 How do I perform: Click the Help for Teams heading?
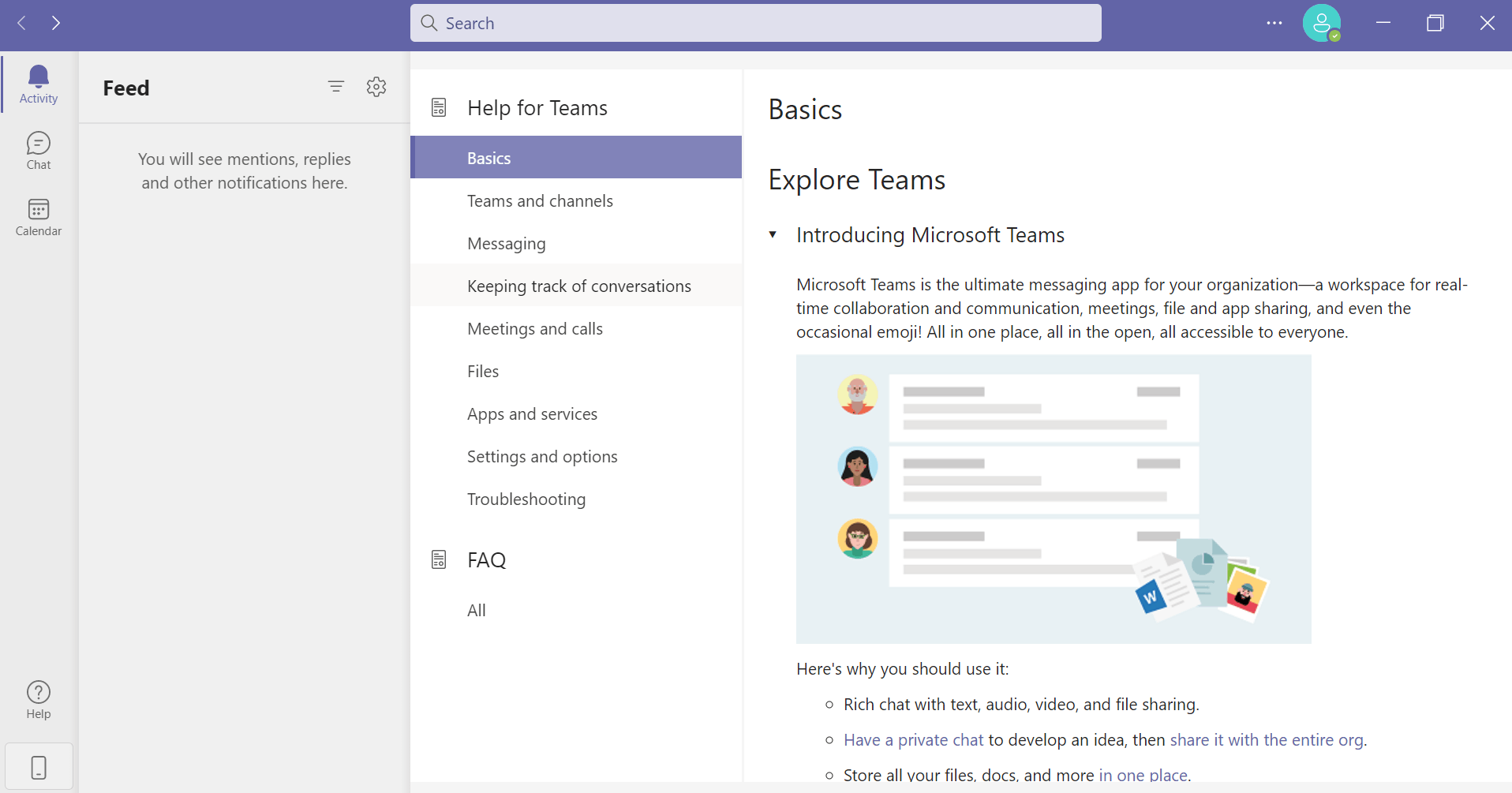[x=537, y=107]
